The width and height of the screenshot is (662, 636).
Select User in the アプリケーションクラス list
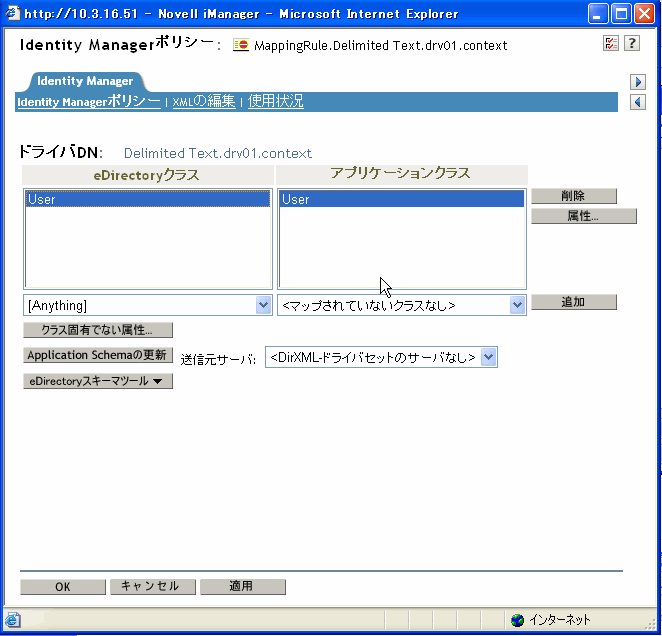point(402,199)
